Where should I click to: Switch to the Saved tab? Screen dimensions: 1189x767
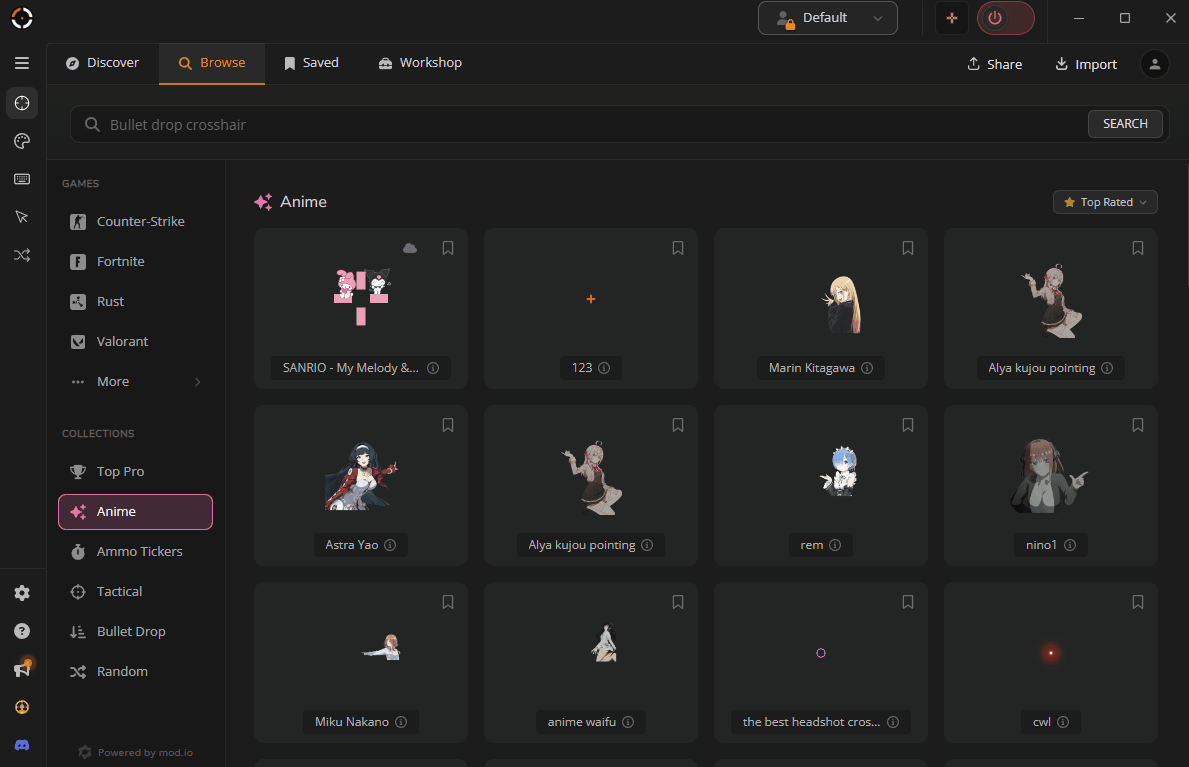311,63
